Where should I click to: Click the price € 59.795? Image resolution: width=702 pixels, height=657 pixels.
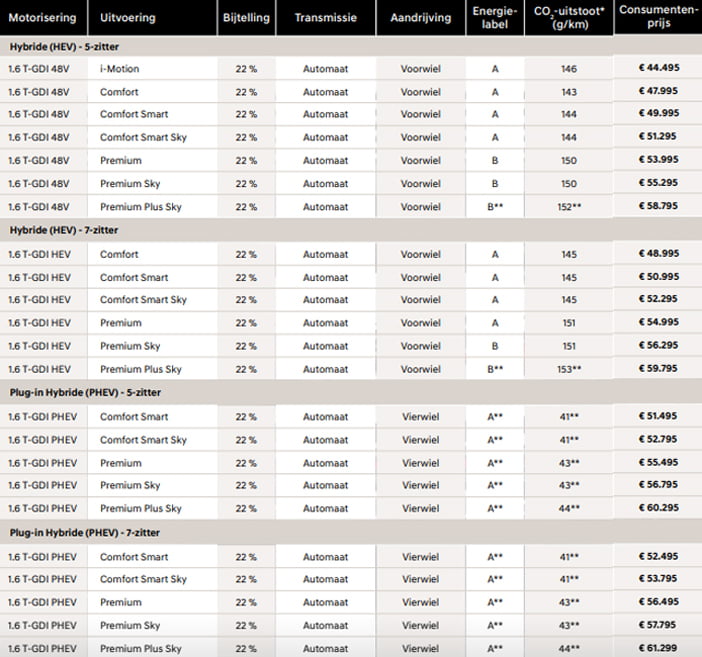click(x=658, y=369)
